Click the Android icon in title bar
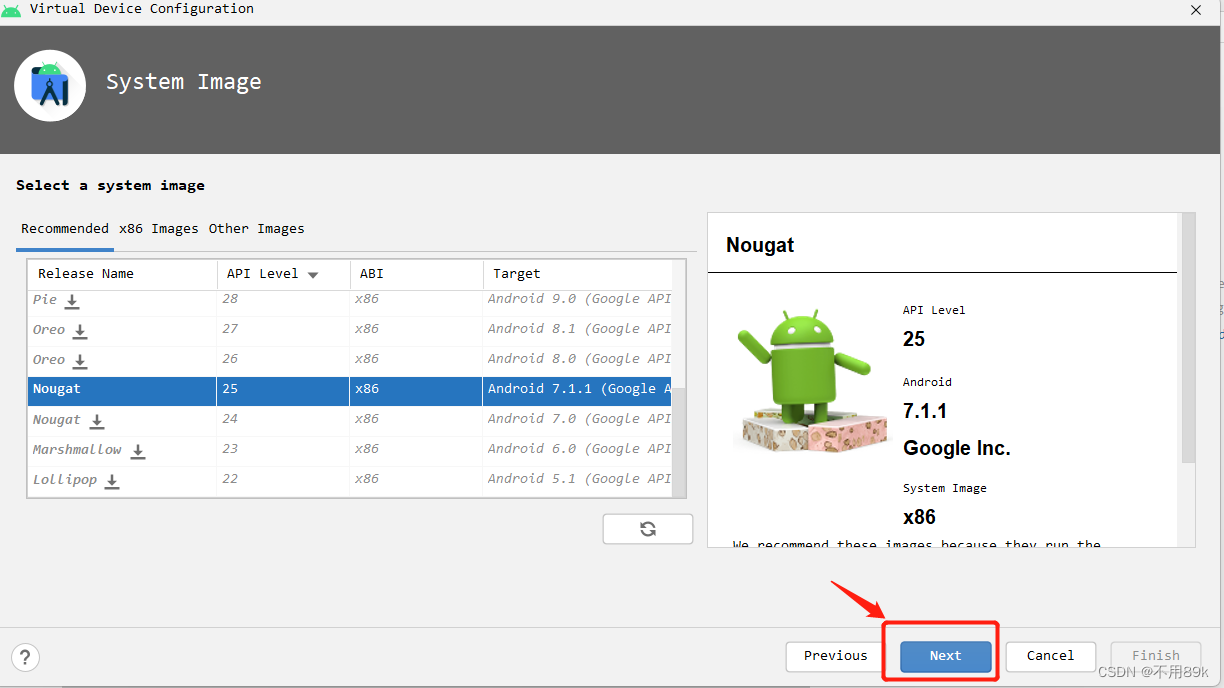Screen dimensions: 1224x688 tap(12, 9)
